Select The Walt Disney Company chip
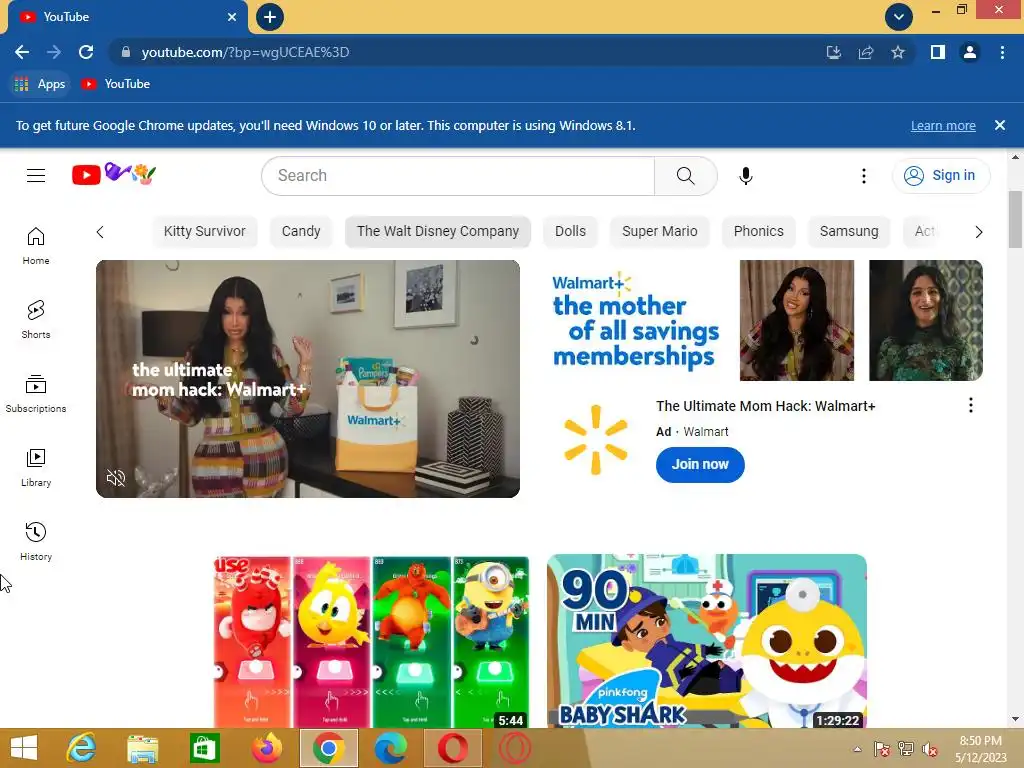The width and height of the screenshot is (1024, 768). click(x=438, y=231)
